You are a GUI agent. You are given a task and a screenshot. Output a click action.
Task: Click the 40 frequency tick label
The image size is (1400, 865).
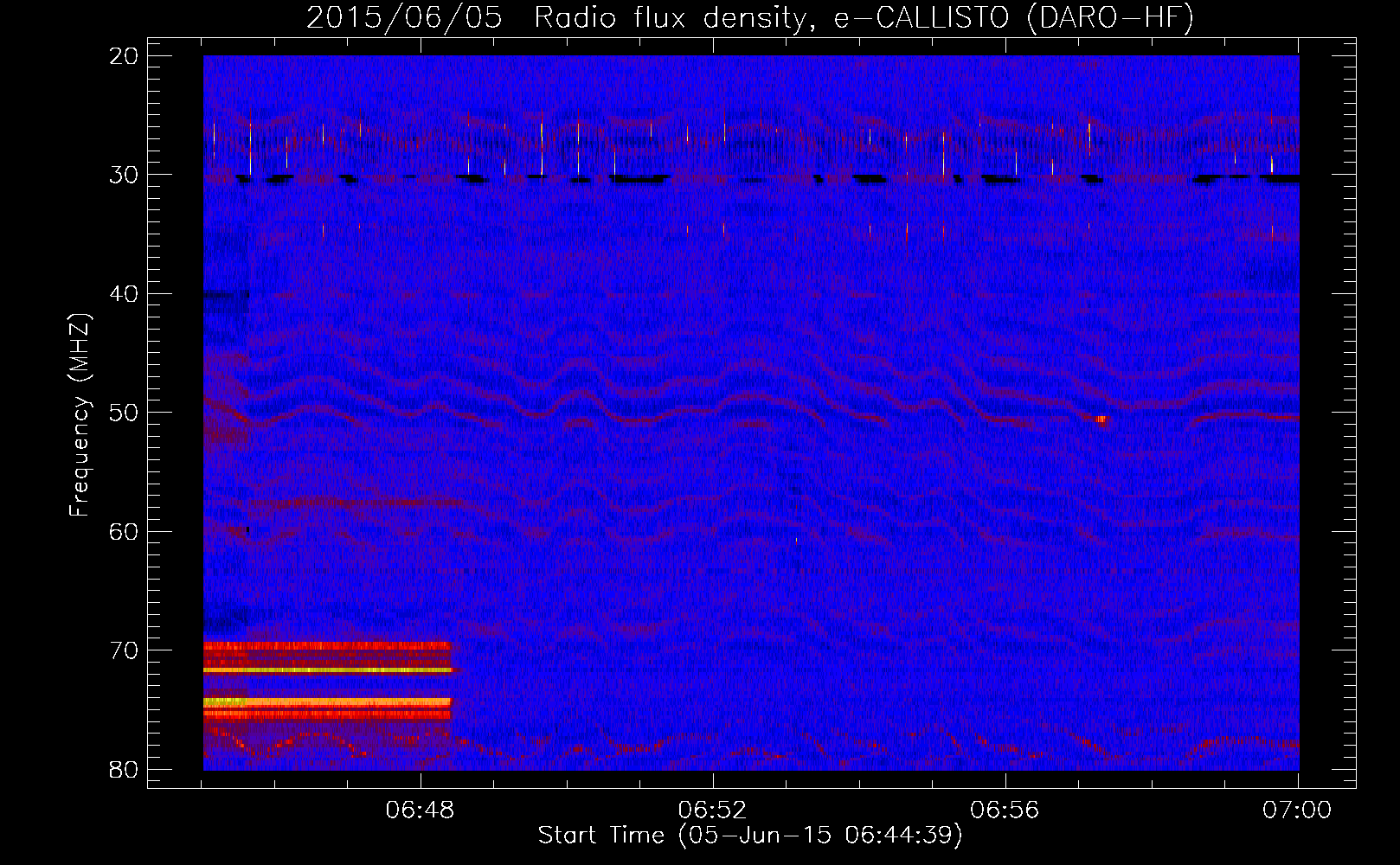(x=125, y=294)
